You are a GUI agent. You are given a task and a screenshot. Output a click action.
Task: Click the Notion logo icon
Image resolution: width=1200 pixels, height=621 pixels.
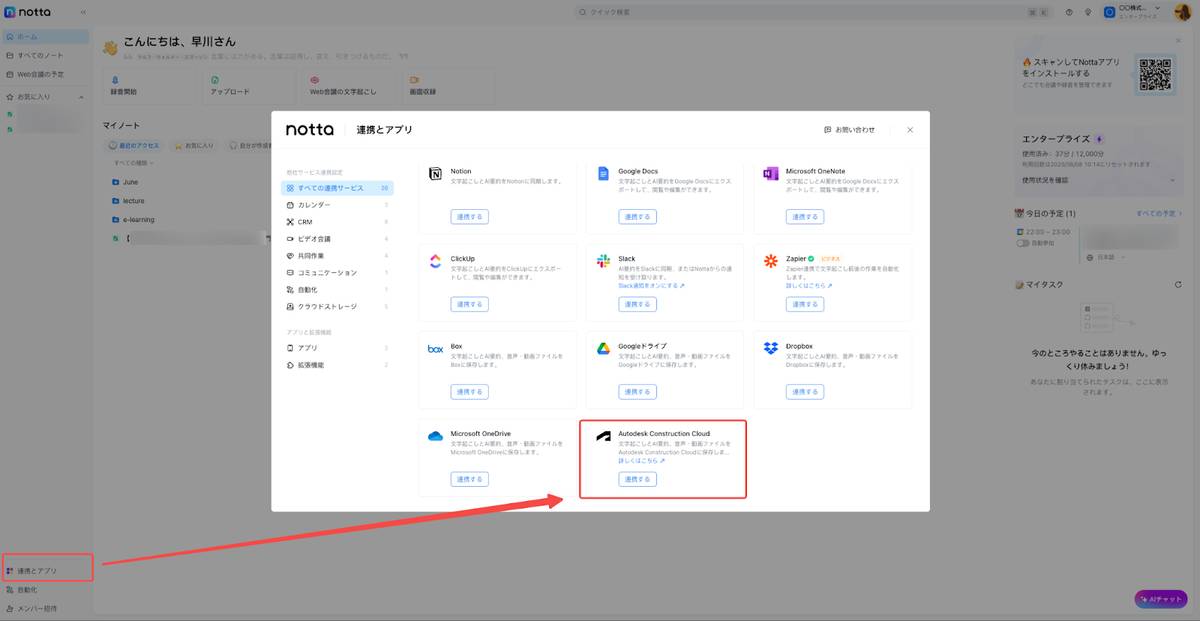435,174
